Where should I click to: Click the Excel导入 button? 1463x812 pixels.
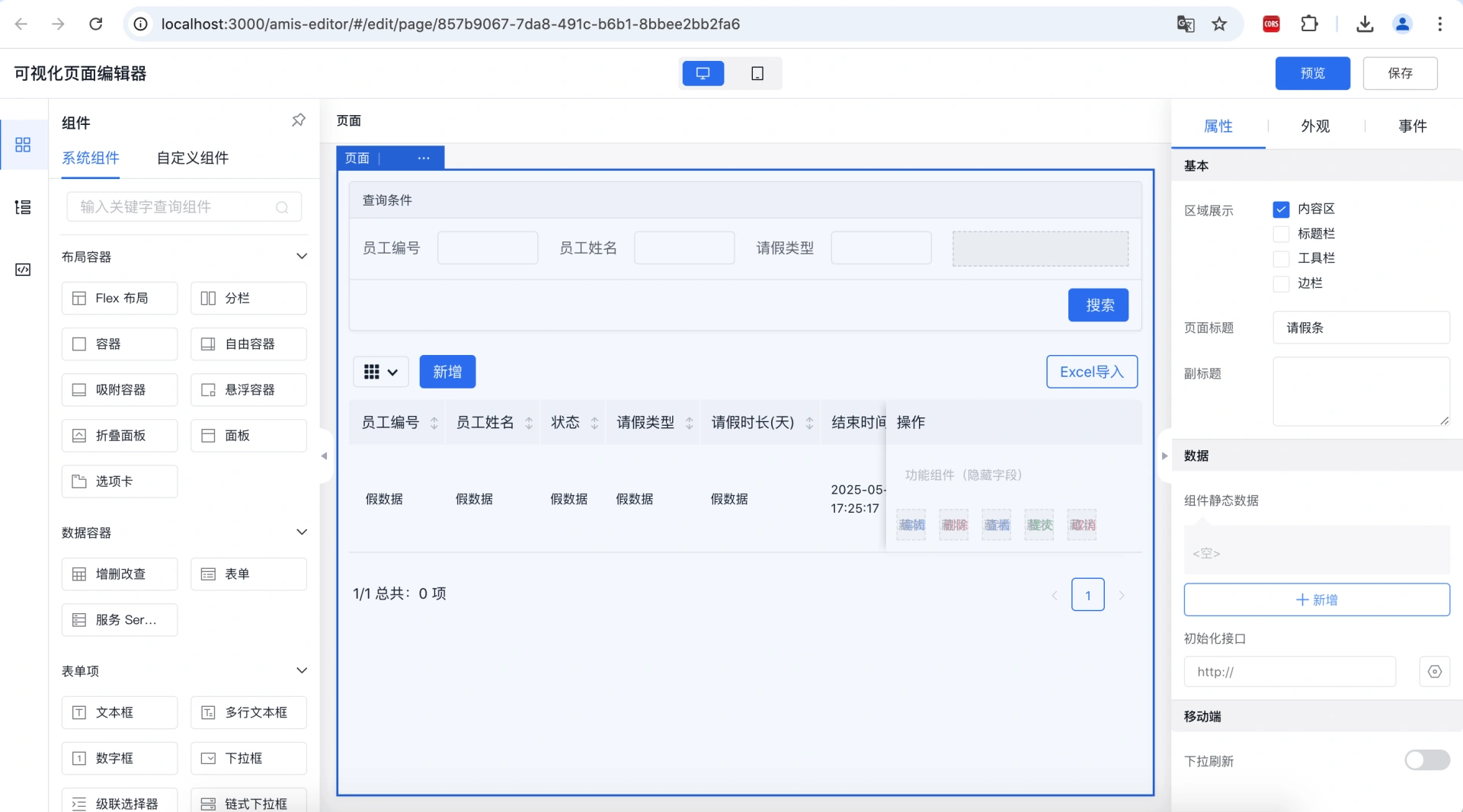(x=1092, y=372)
